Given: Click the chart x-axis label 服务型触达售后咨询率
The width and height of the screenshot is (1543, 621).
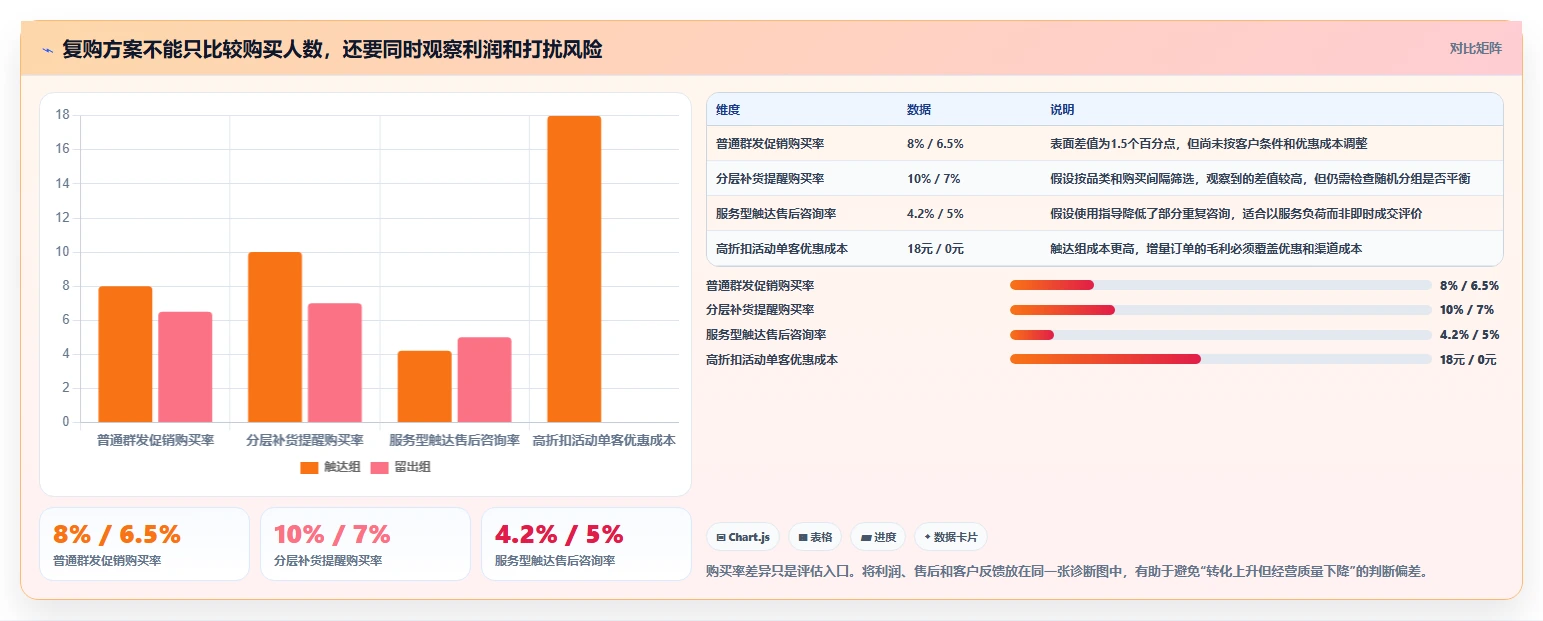Looking at the screenshot, I should pos(454,440).
